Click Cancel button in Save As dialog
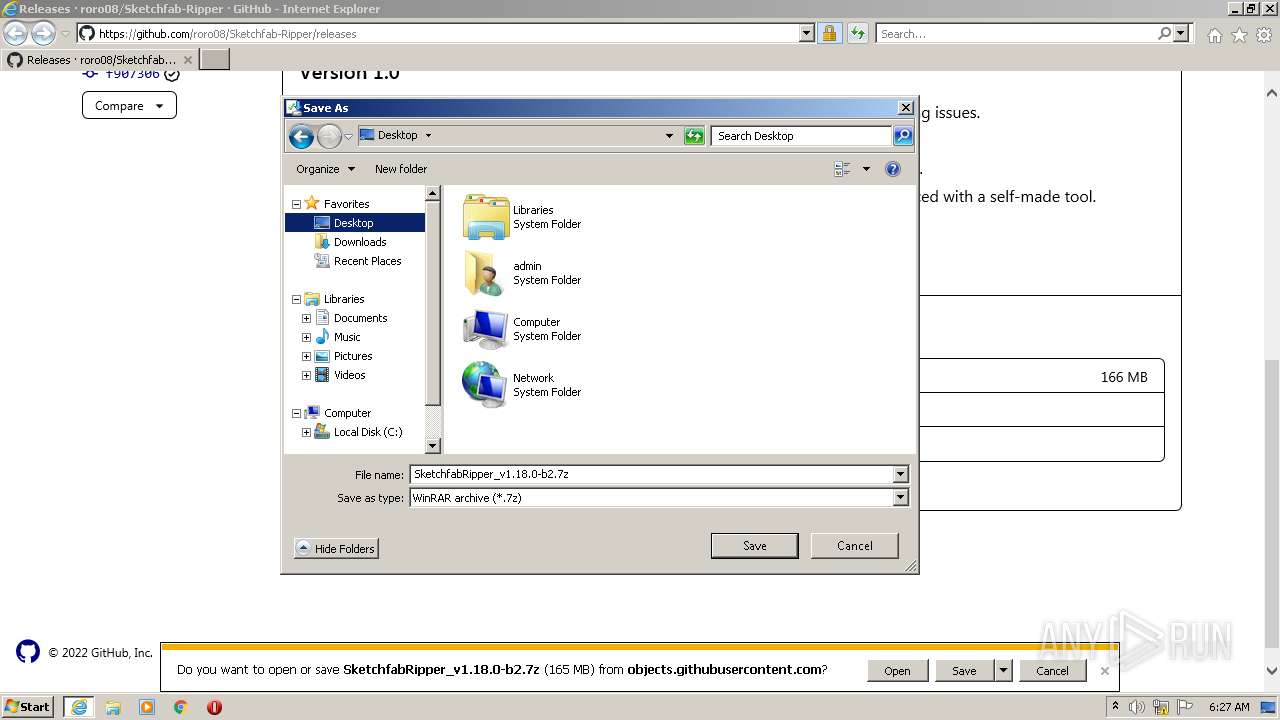 854,546
